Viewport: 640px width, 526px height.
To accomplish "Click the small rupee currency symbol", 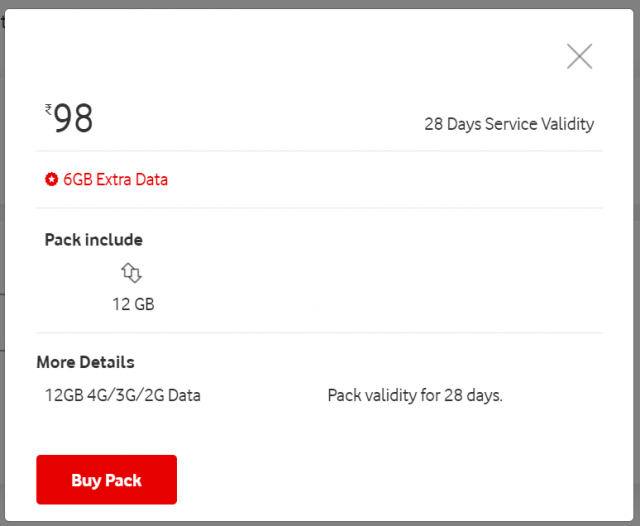I will (48, 109).
